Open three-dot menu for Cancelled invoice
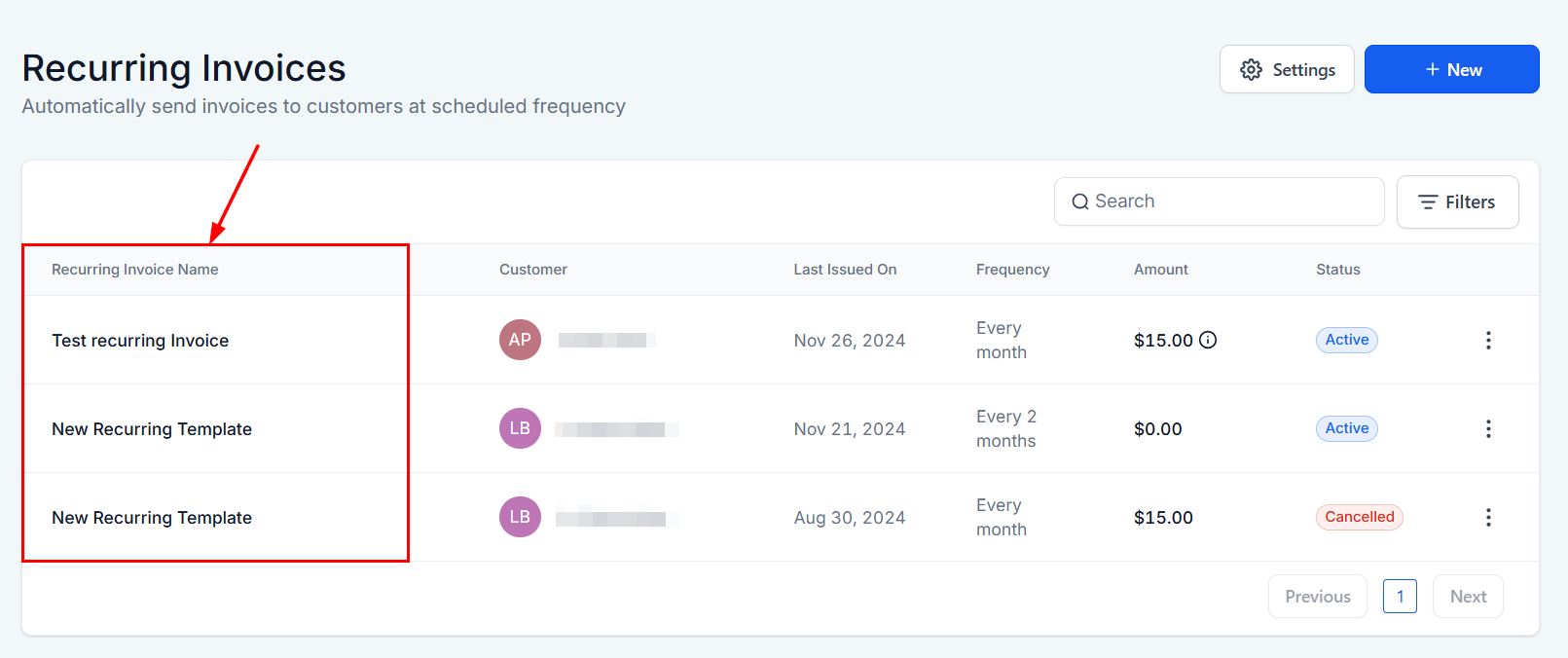The width and height of the screenshot is (1568, 658). 1487,517
